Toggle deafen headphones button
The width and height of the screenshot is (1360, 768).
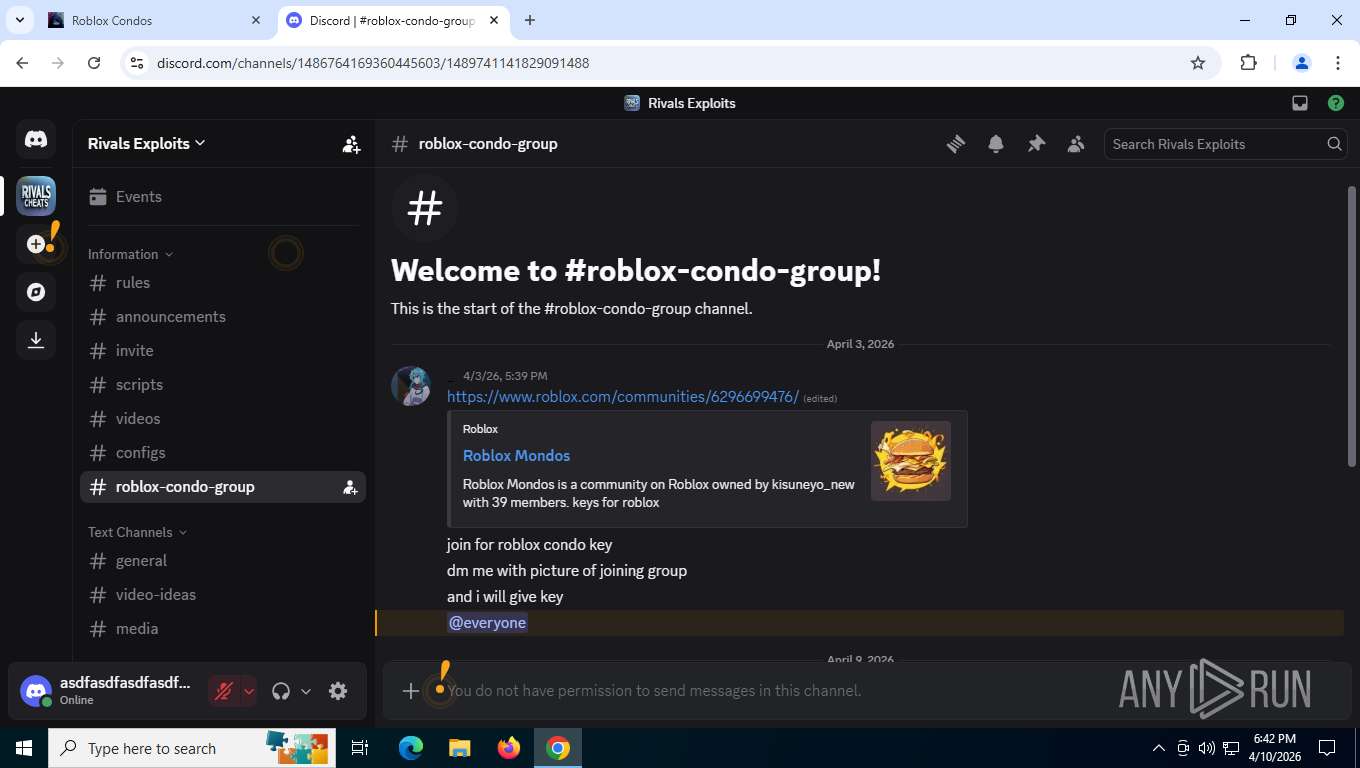[x=281, y=691]
